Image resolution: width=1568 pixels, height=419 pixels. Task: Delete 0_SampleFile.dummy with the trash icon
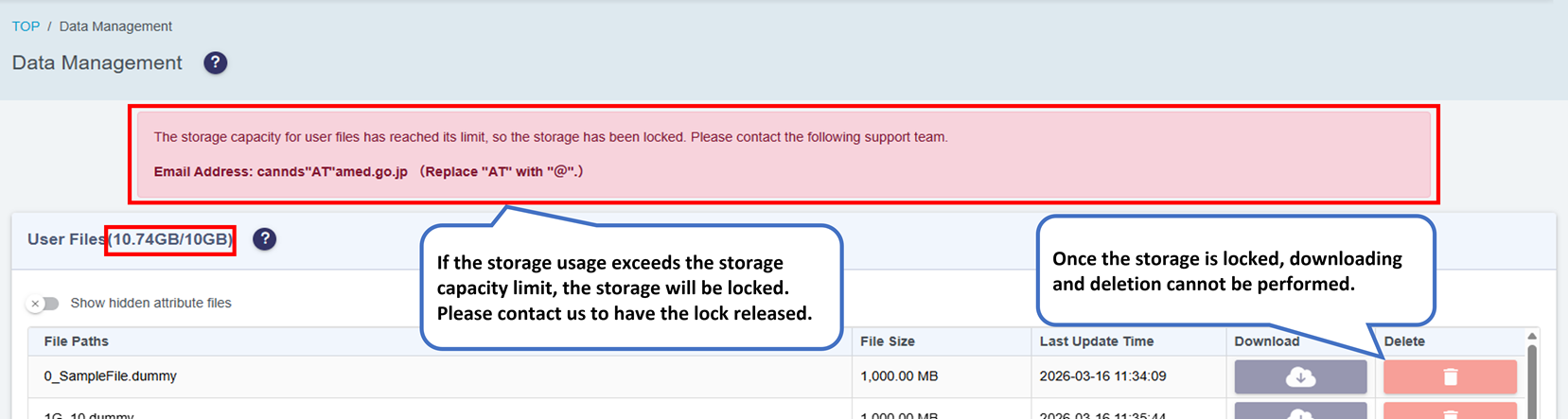(x=1450, y=376)
